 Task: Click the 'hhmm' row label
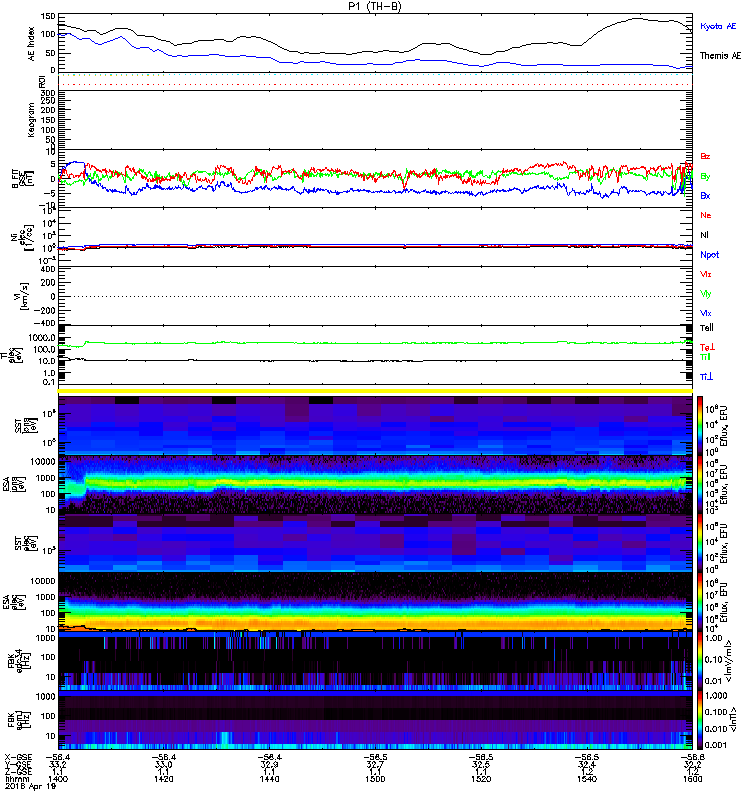click(x=16, y=779)
